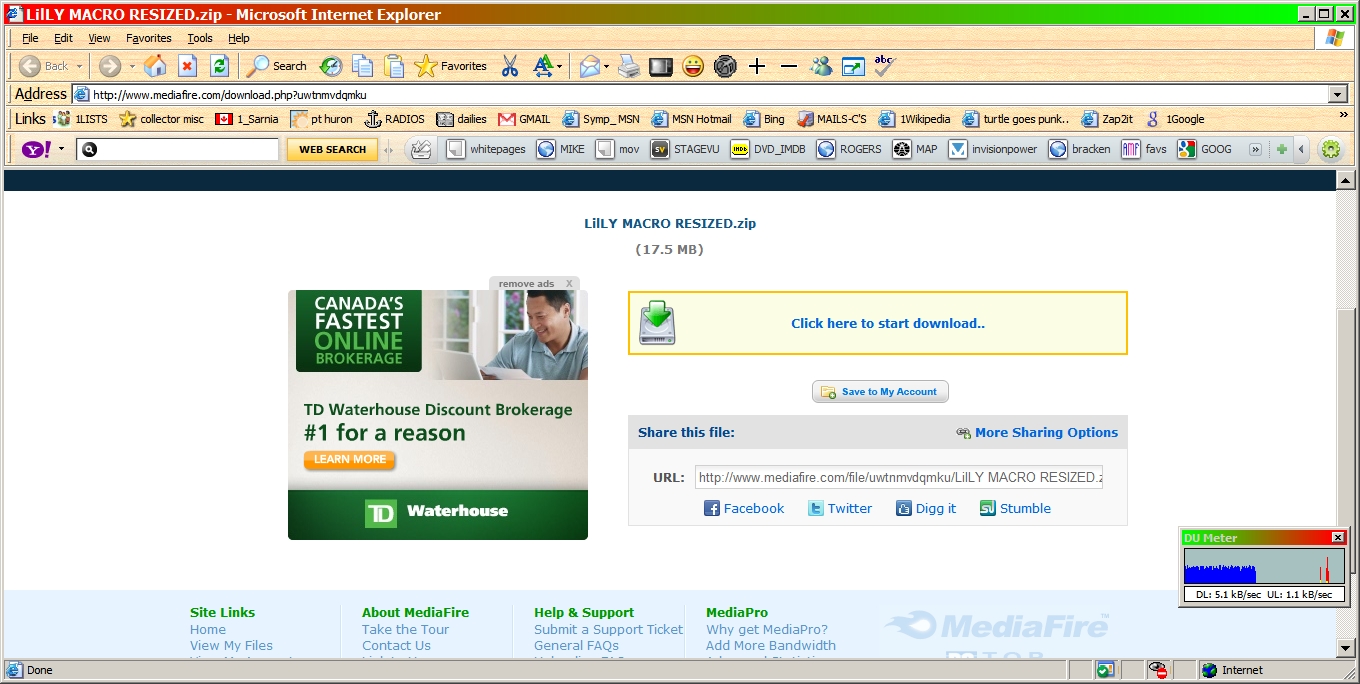1360x684 pixels.
Task: Open the More Sharing Options link
Action: click(1045, 432)
